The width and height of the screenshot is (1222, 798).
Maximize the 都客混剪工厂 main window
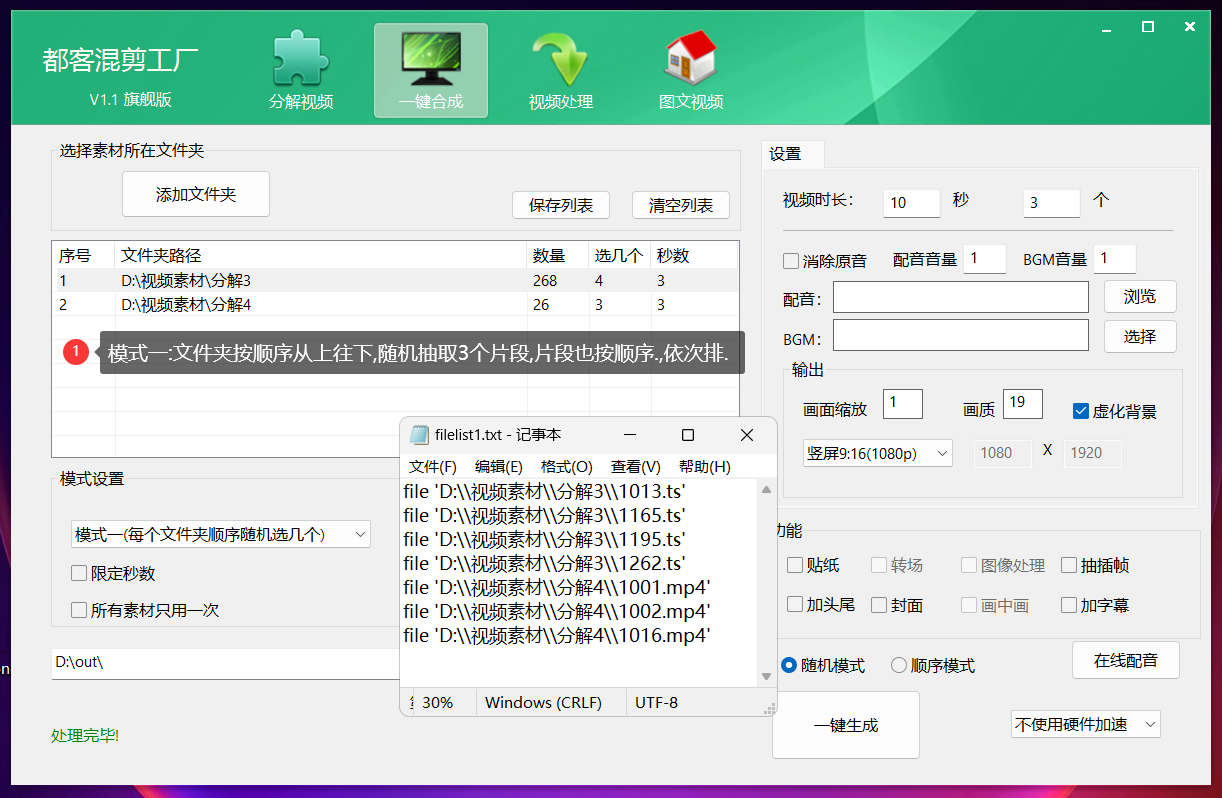[x=1148, y=27]
